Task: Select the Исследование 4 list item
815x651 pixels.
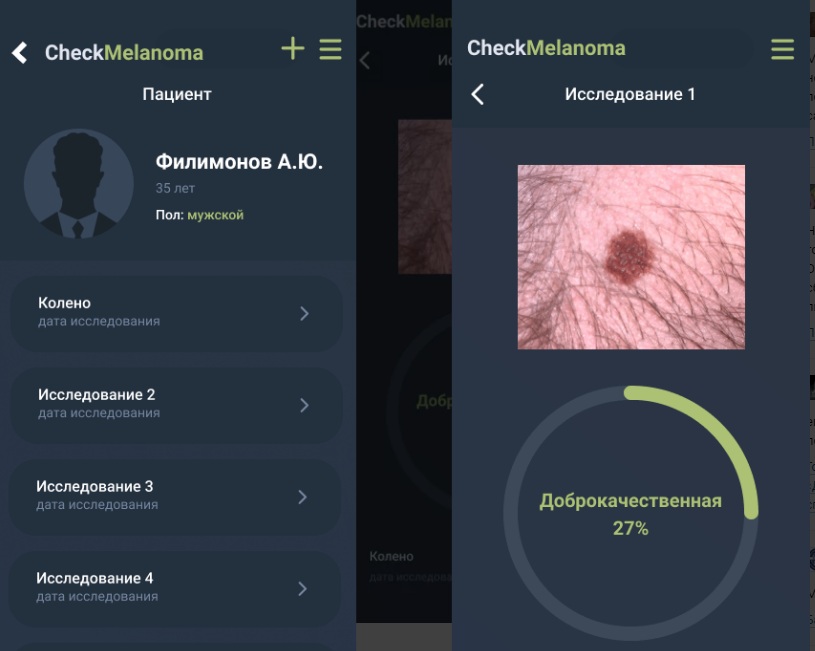Action: click(175, 589)
